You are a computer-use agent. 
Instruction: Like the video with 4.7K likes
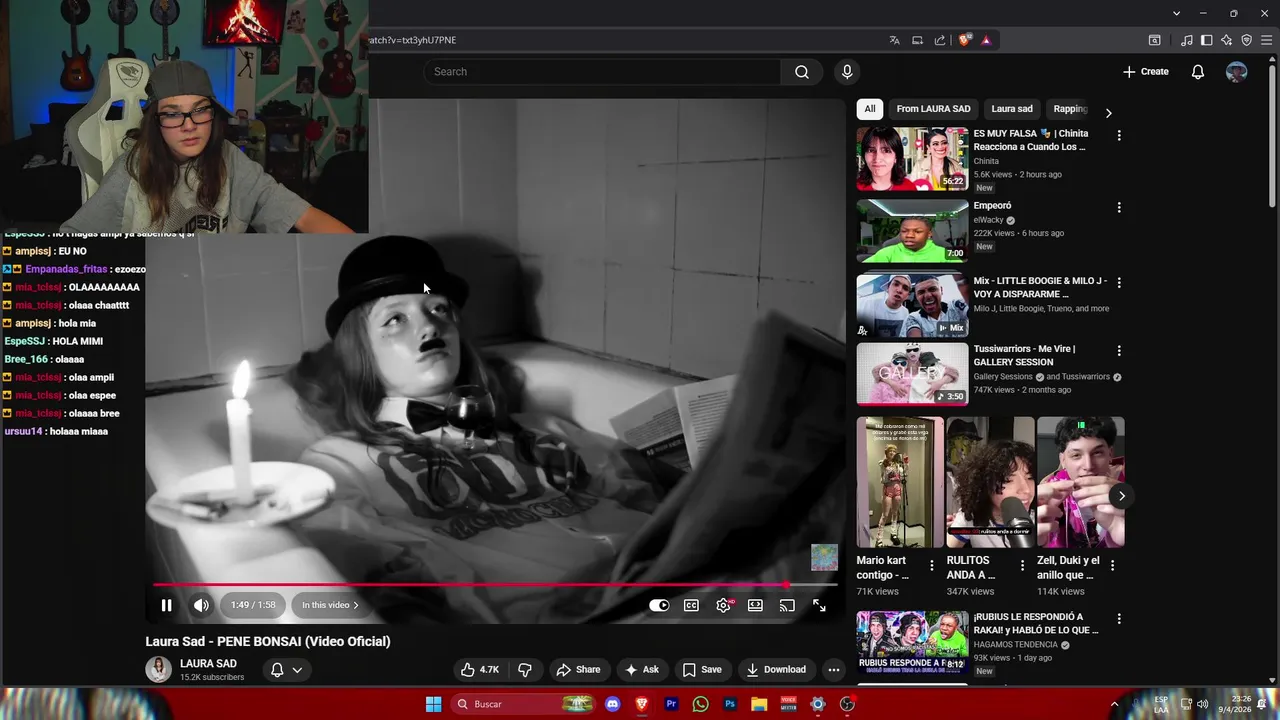pyautogui.click(x=479, y=670)
